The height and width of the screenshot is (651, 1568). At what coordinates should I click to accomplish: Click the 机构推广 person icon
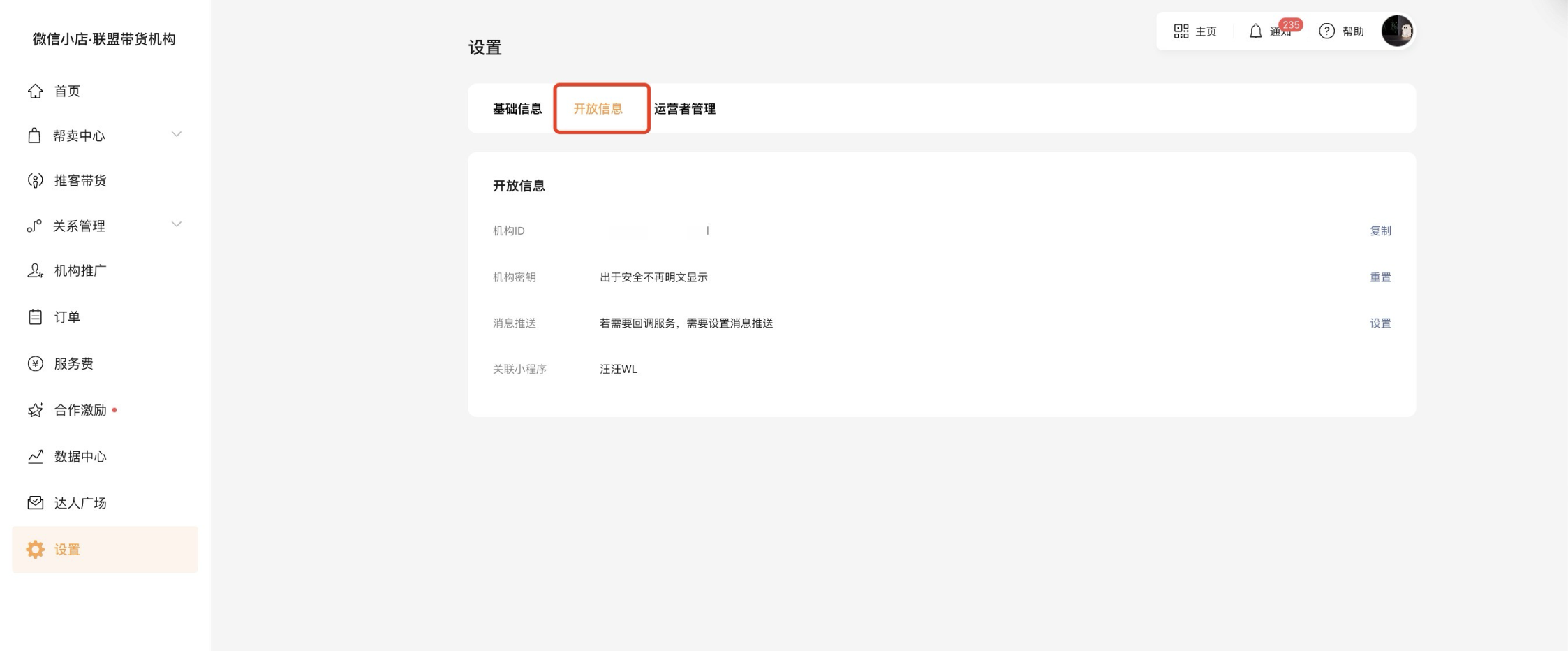35,271
